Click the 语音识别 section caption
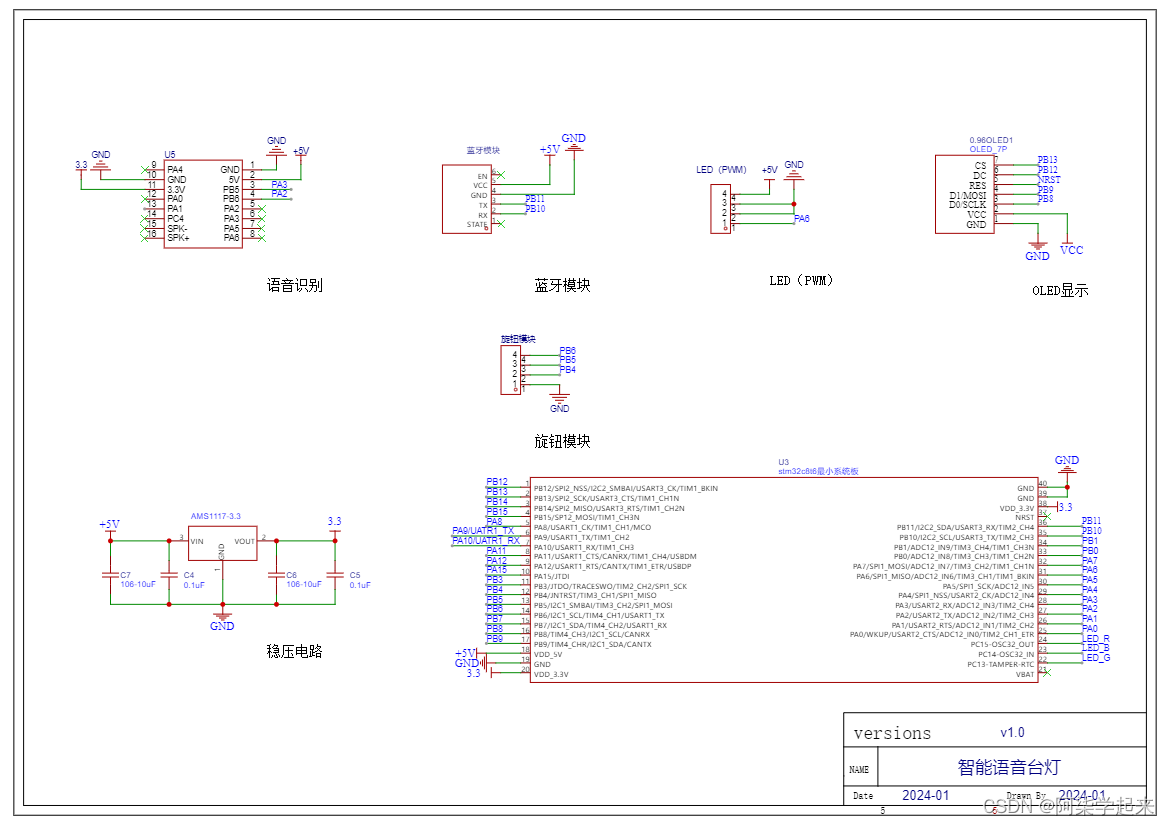 (295, 285)
